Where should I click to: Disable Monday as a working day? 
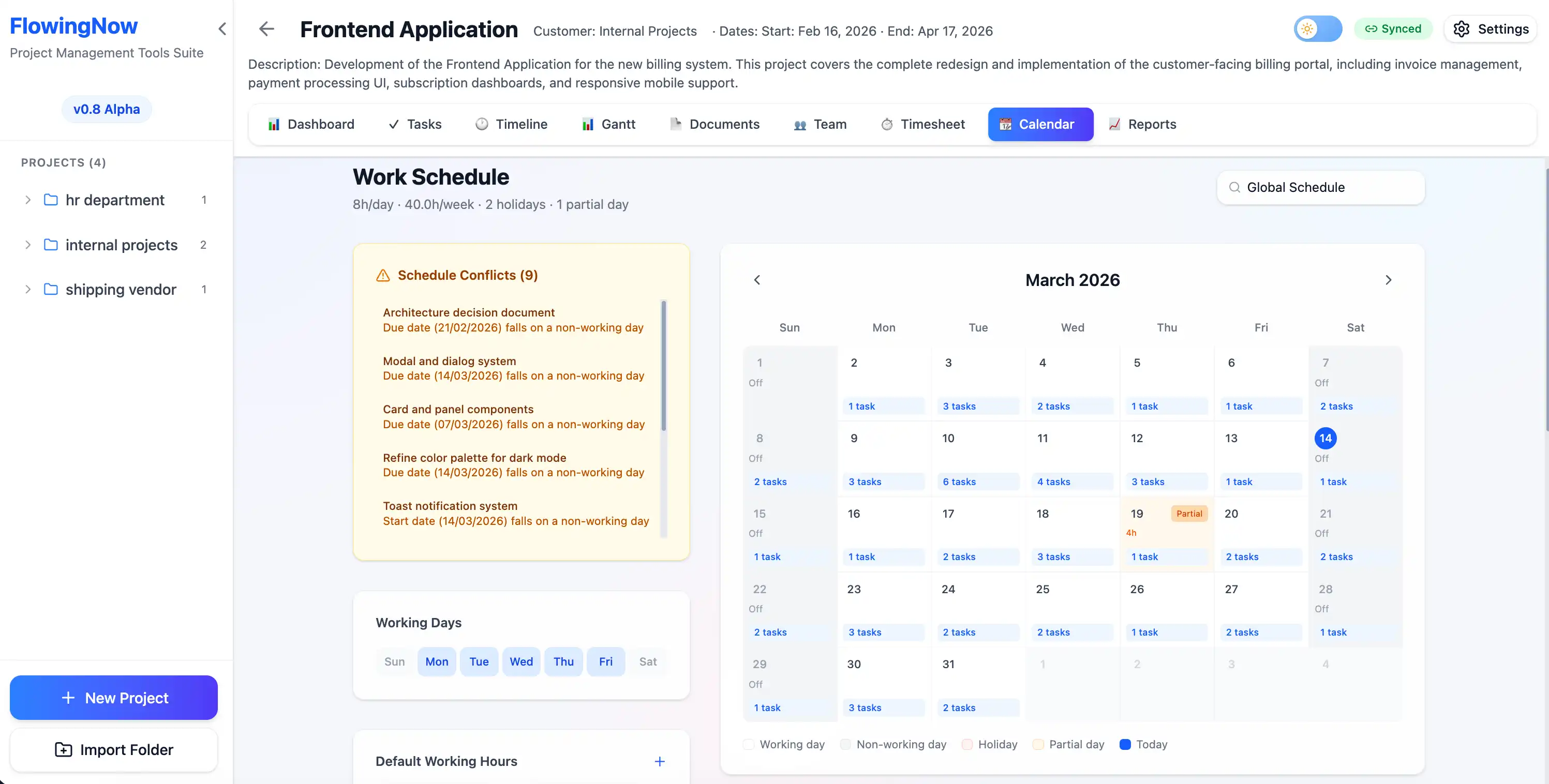coord(437,661)
